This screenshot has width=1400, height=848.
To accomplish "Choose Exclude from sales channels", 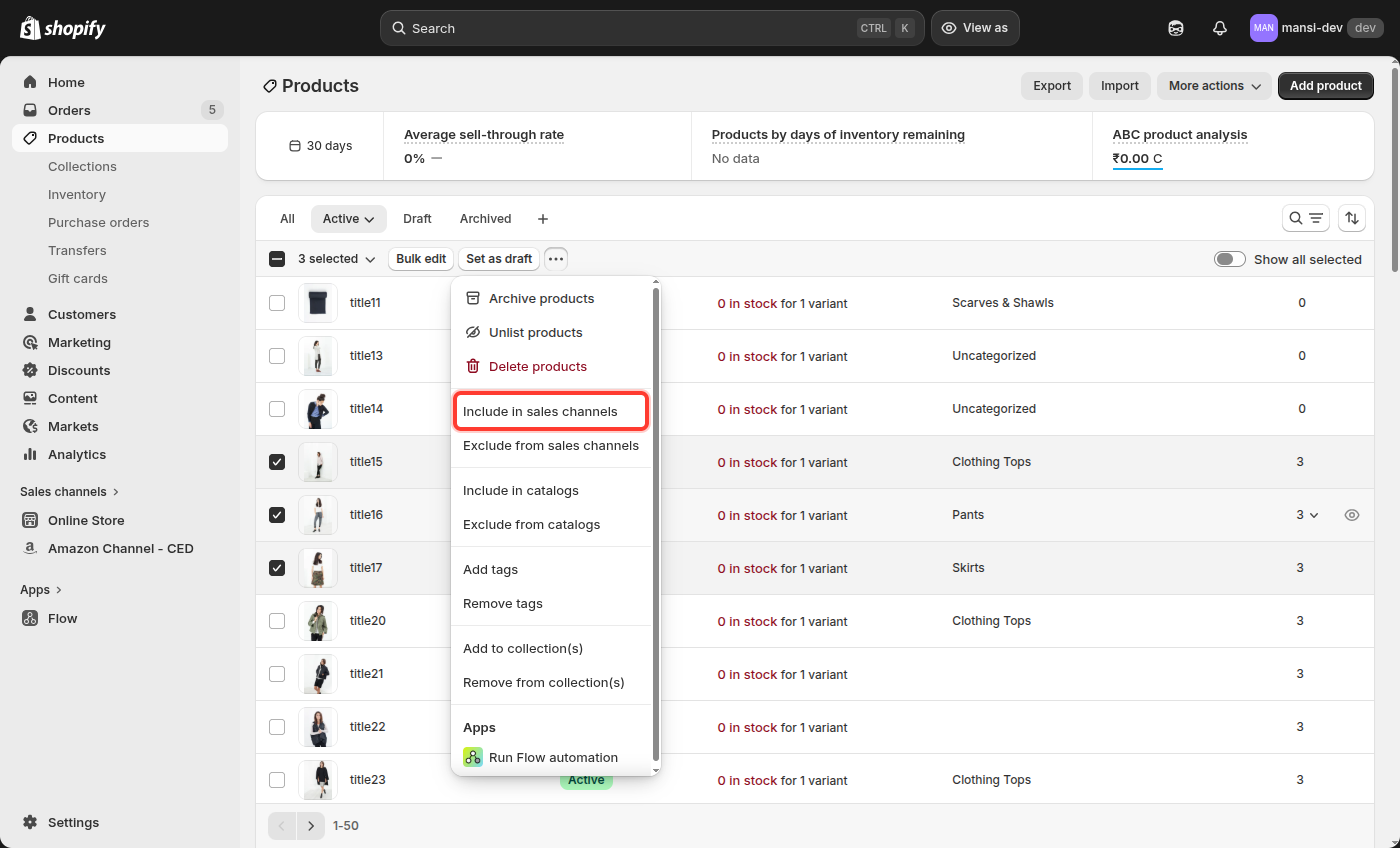I will coord(552,446).
